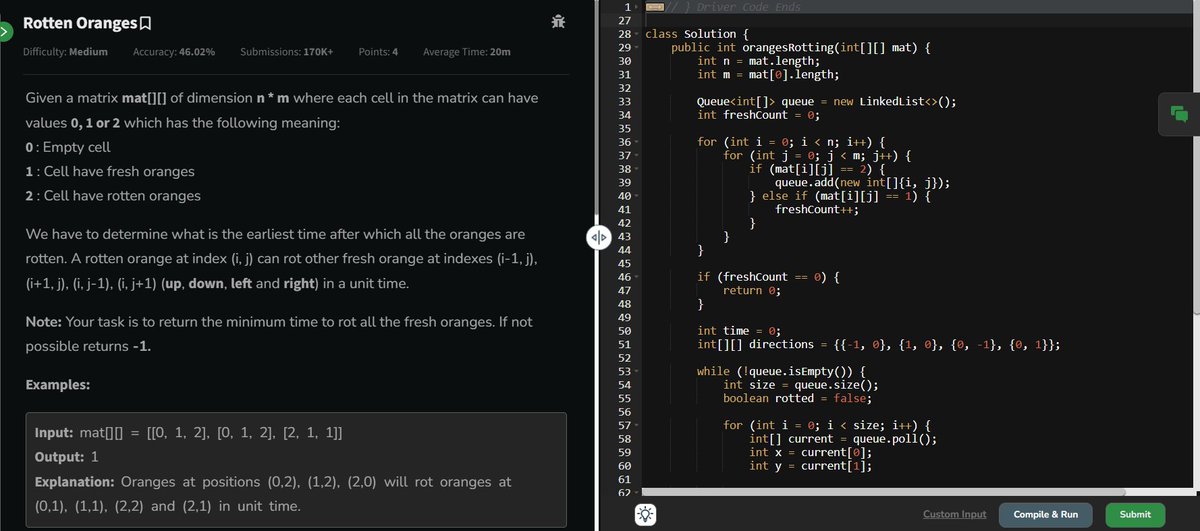Click line number 33 in gutter

(x=625, y=102)
